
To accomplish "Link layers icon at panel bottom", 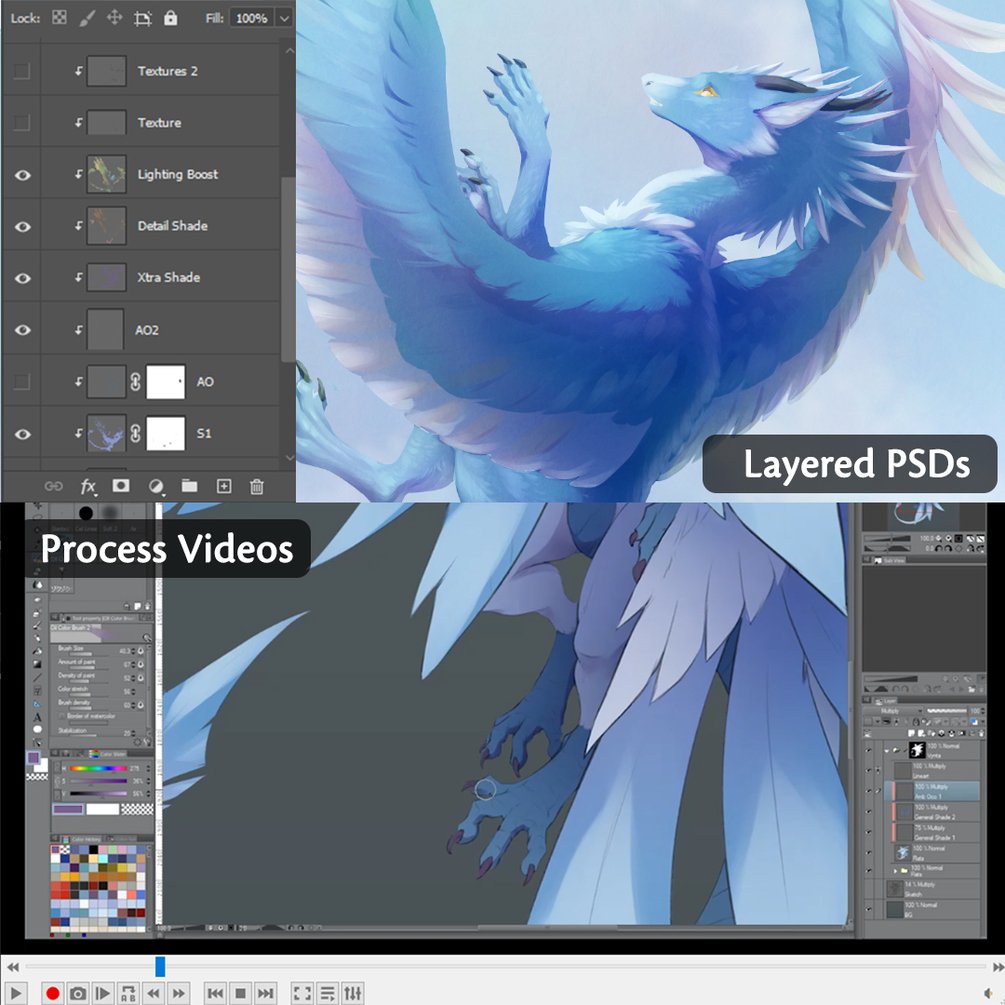I will pos(53,486).
